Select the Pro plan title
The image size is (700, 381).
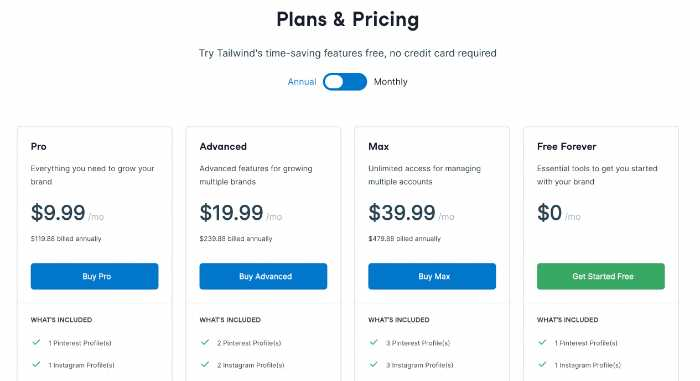(38, 147)
